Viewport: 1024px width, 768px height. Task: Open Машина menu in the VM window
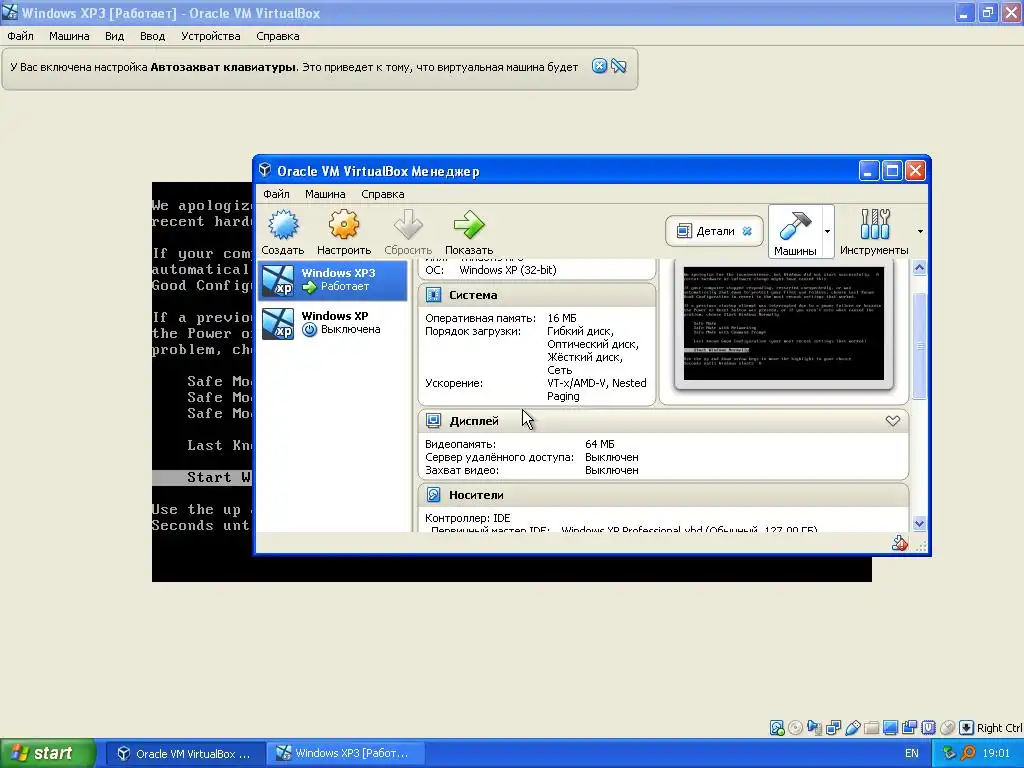tap(69, 36)
